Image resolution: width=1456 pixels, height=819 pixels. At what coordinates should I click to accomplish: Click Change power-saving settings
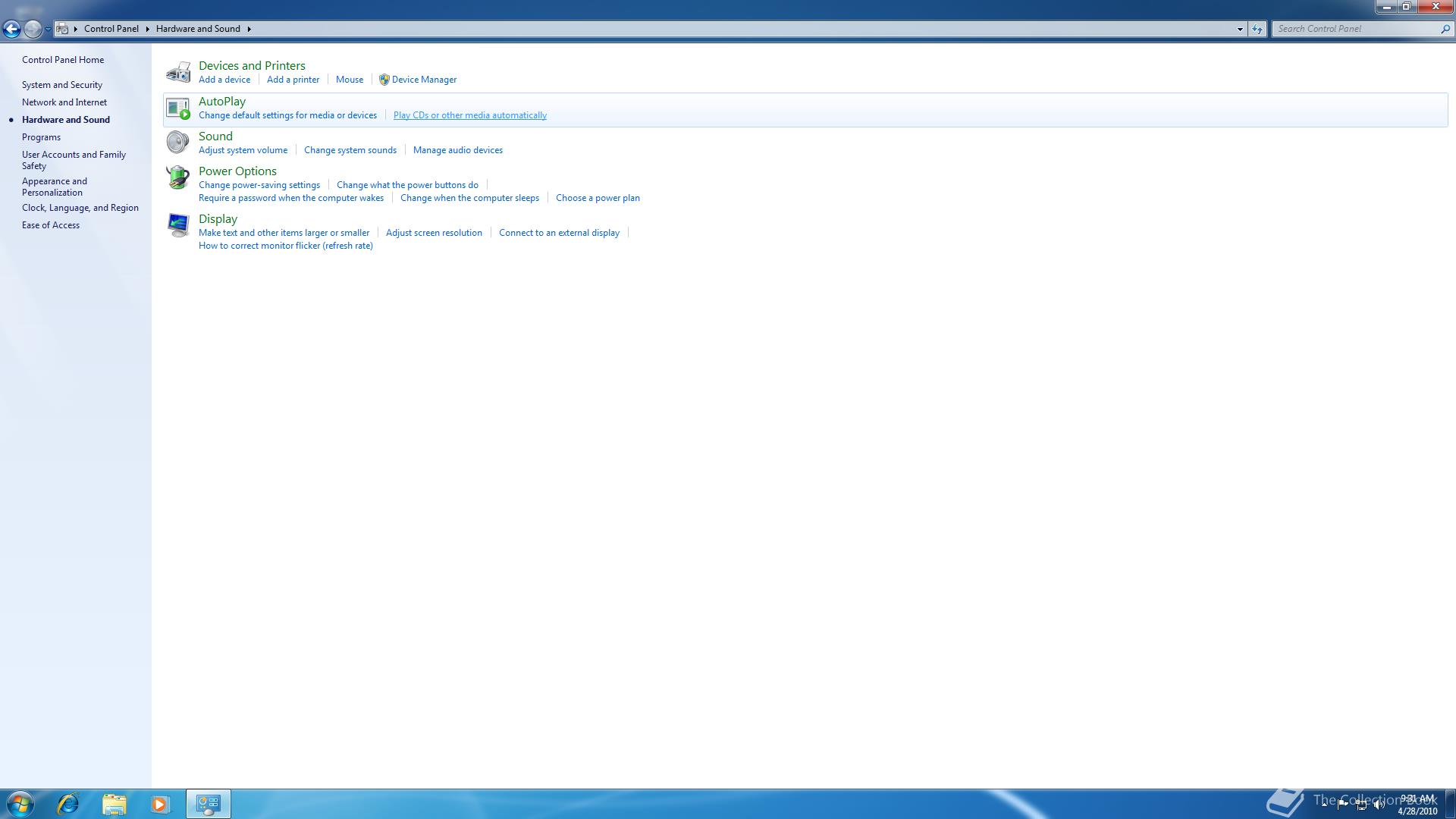[x=259, y=185]
